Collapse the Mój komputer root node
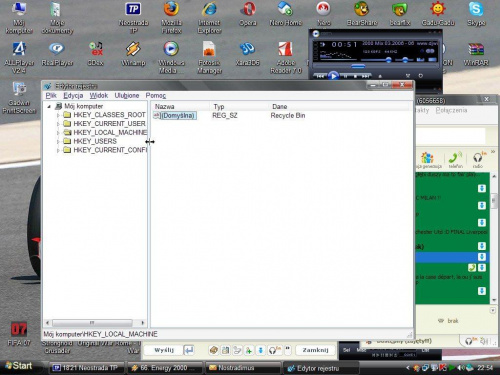This screenshot has height=375, width=500. (x=49, y=106)
